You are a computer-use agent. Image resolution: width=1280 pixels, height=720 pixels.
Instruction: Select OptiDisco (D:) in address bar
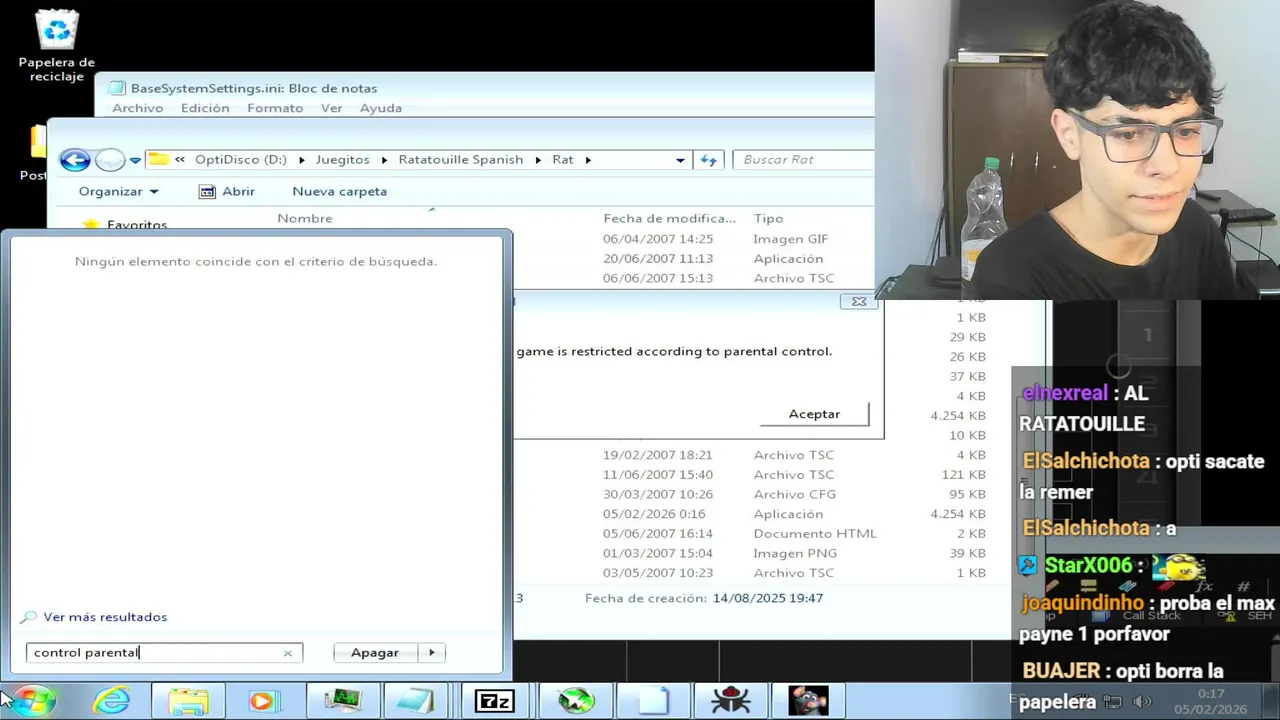click(x=241, y=160)
